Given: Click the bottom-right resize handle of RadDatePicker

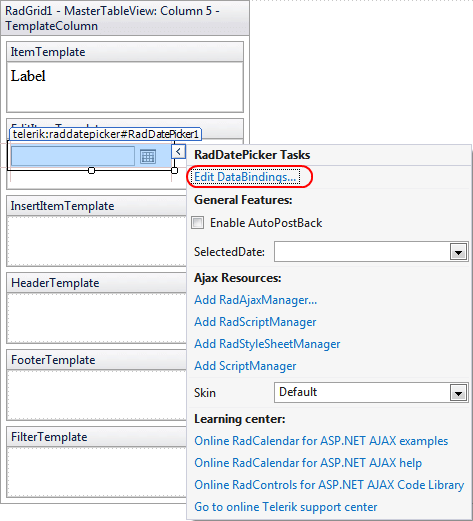Looking at the screenshot, I should 174,171.
